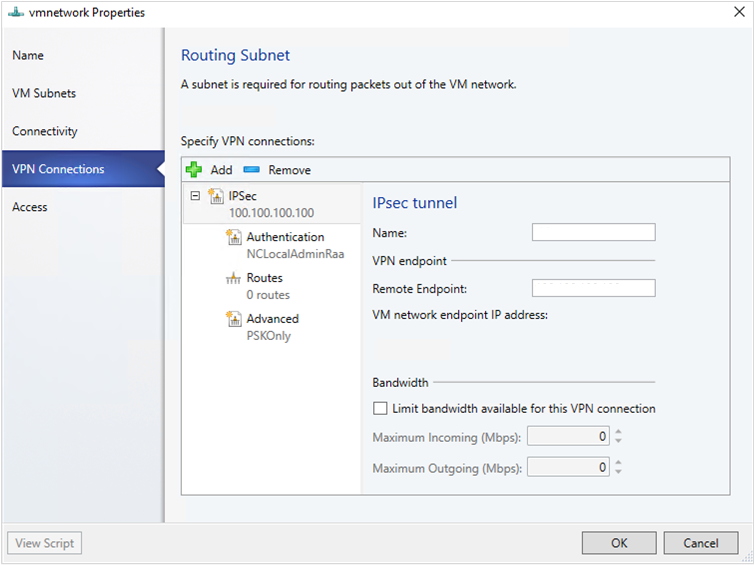Click the 100.100.100.100 address text
This screenshot has height=565, width=755.
[271, 213]
